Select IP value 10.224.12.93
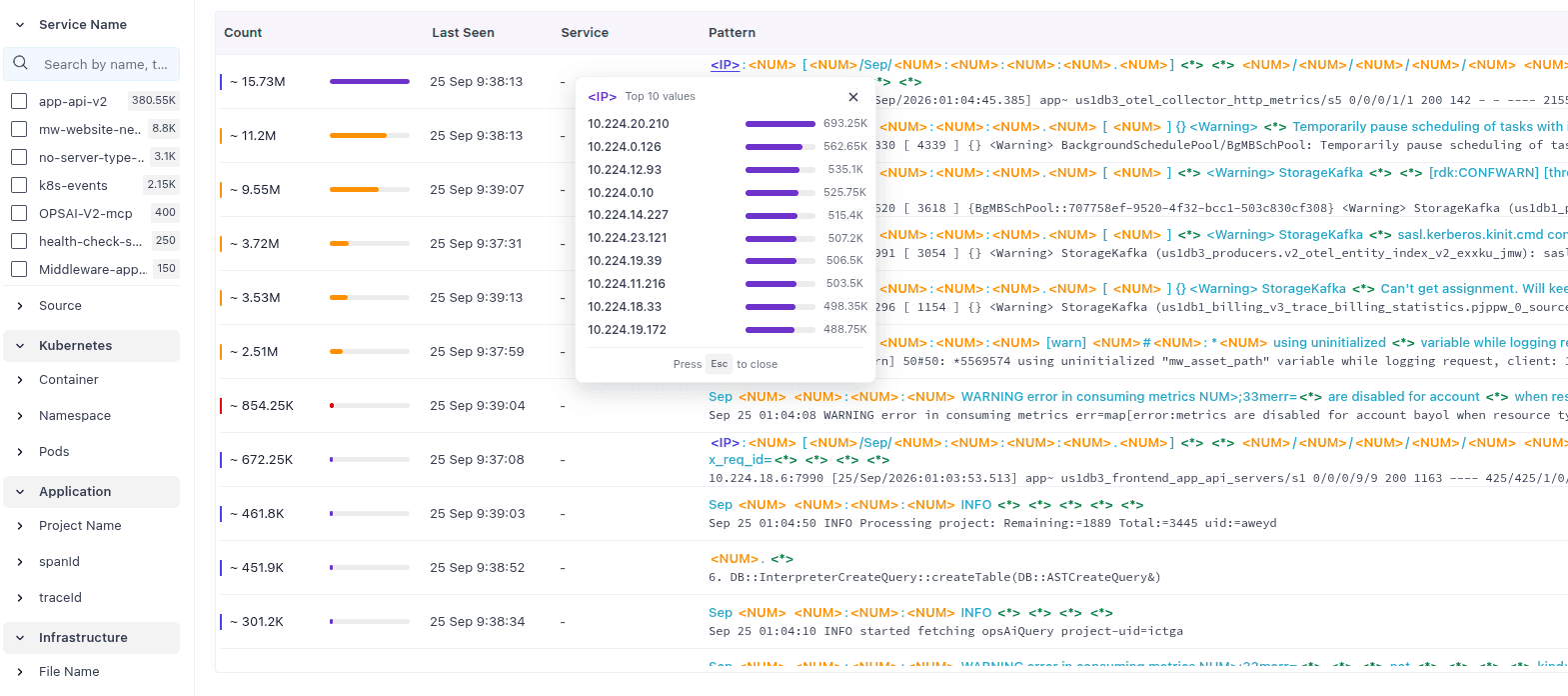The height and width of the screenshot is (696, 1568). point(625,170)
